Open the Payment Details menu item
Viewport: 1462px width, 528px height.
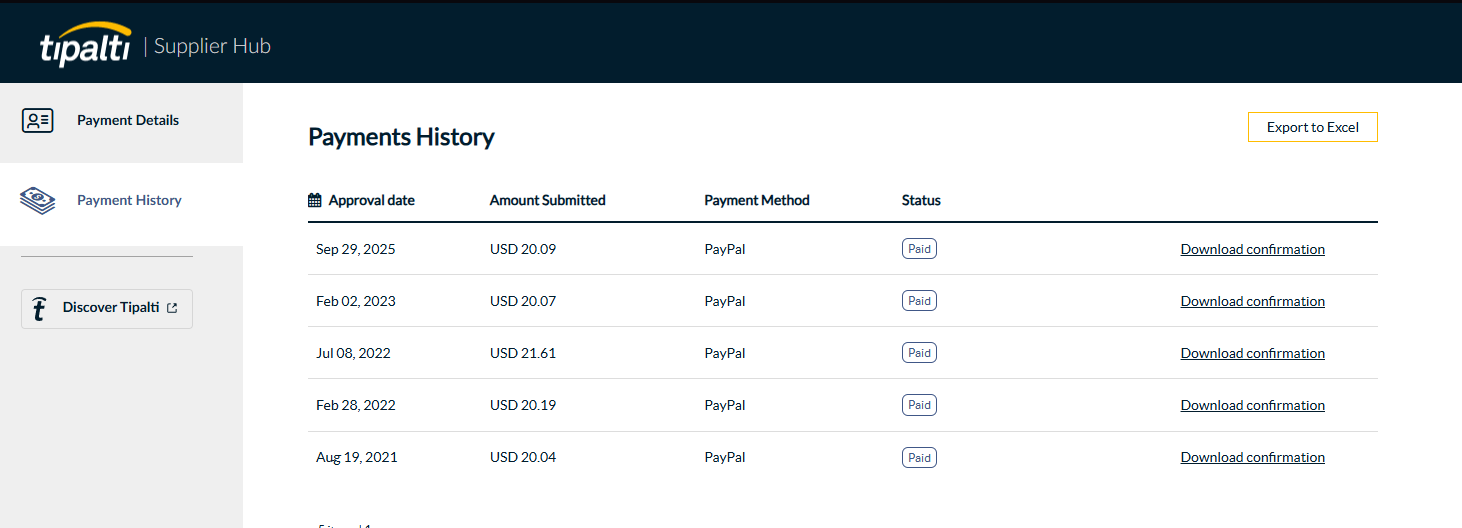(x=128, y=121)
